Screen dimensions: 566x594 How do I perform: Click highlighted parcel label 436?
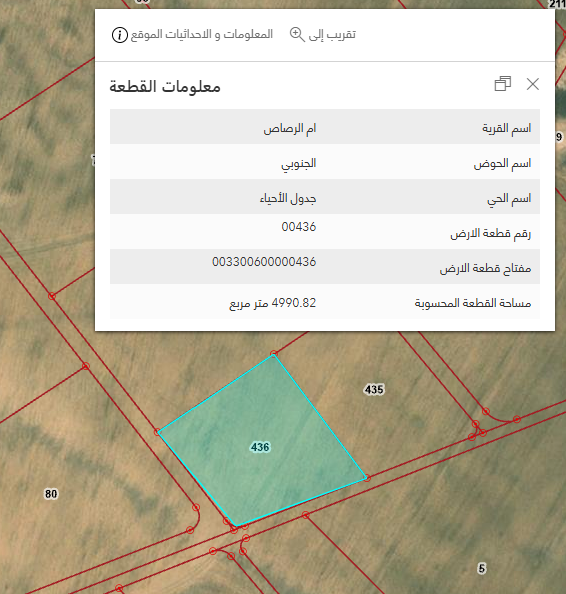pos(260,447)
